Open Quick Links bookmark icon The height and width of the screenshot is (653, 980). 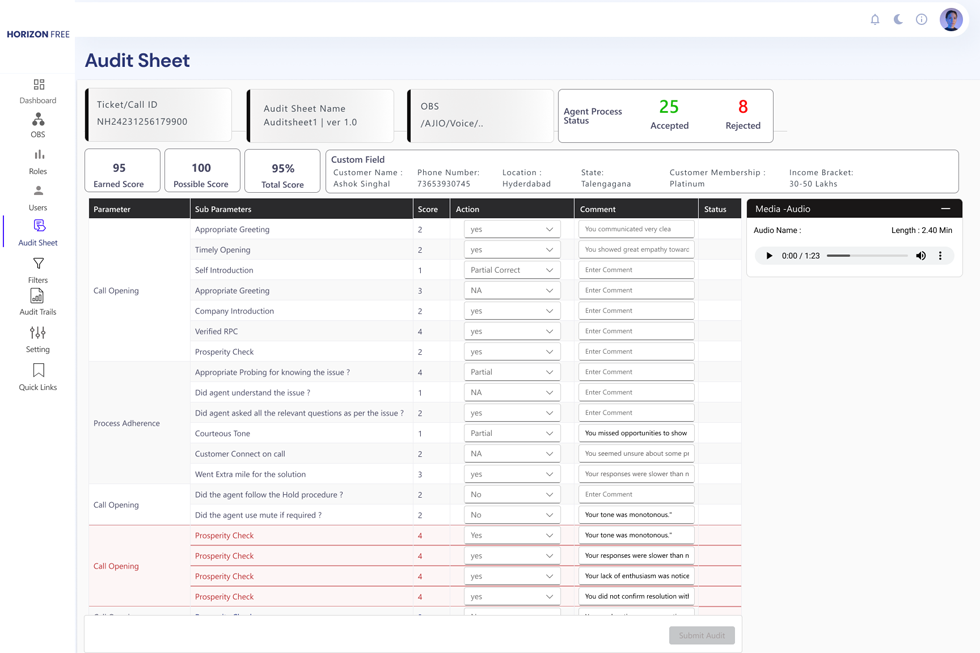pyautogui.click(x=38, y=377)
